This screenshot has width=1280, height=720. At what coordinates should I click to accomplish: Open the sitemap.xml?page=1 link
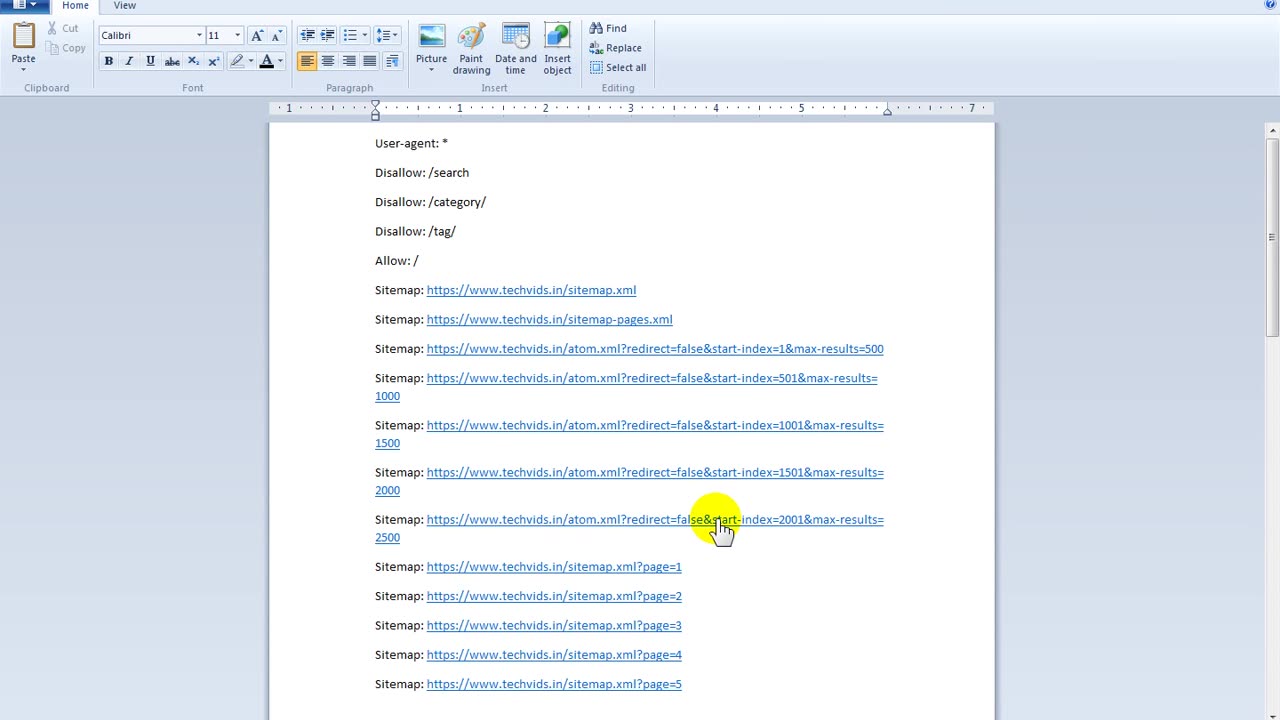[x=554, y=567]
